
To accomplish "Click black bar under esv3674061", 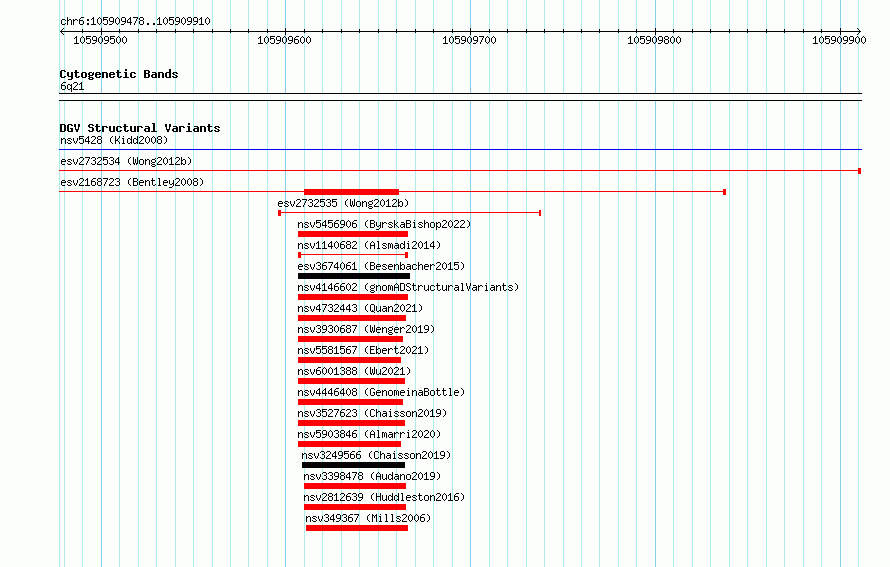I will 354,276.
